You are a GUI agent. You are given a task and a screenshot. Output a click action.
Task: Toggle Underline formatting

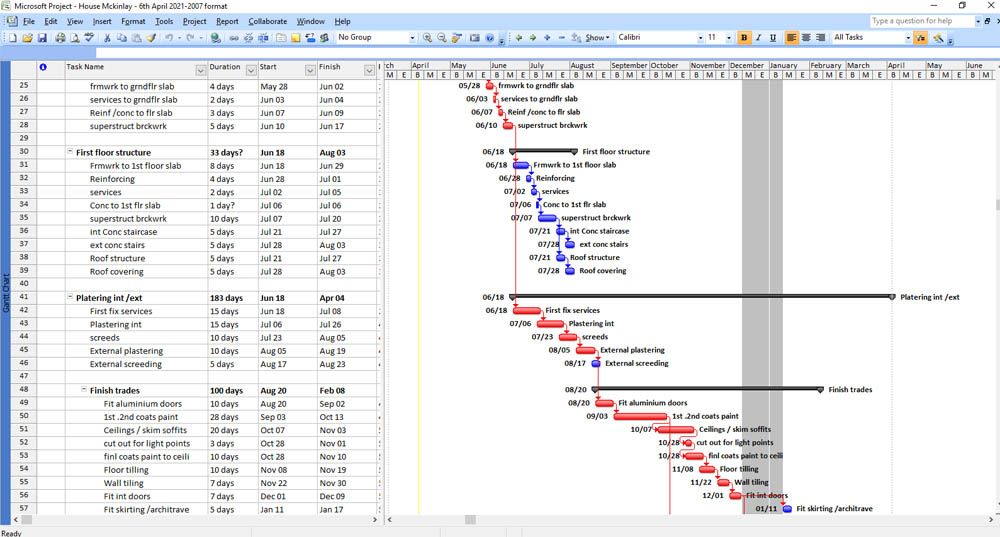click(773, 38)
